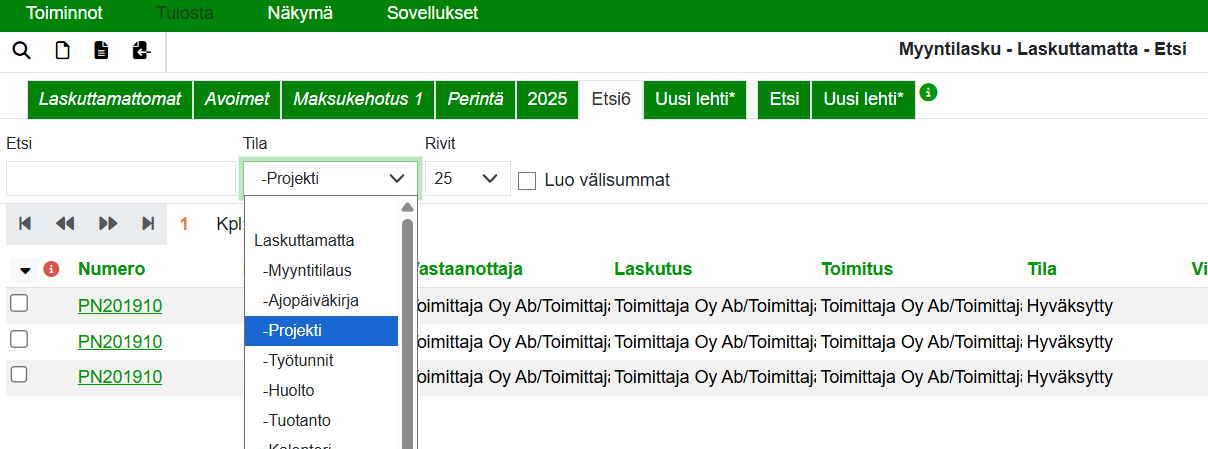Go to previous page with rewind arrows
The width and height of the screenshot is (1208, 449).
tap(65, 224)
